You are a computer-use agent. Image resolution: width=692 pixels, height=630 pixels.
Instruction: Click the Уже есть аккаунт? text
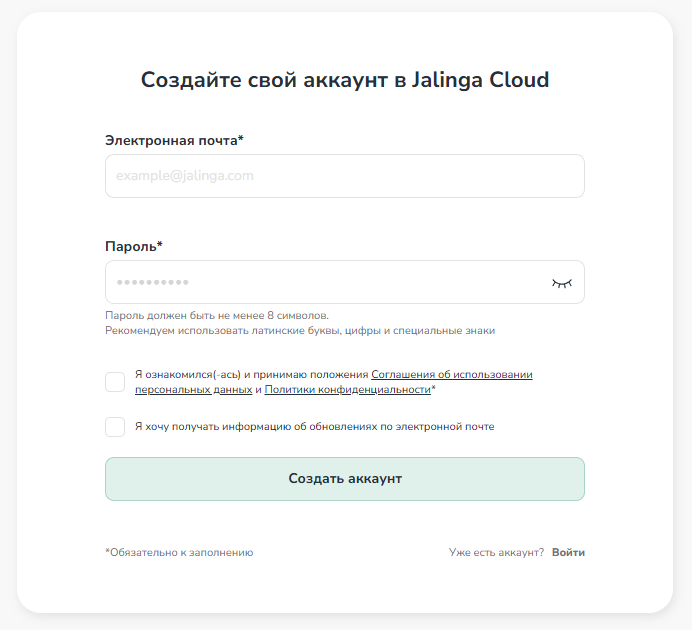point(496,552)
